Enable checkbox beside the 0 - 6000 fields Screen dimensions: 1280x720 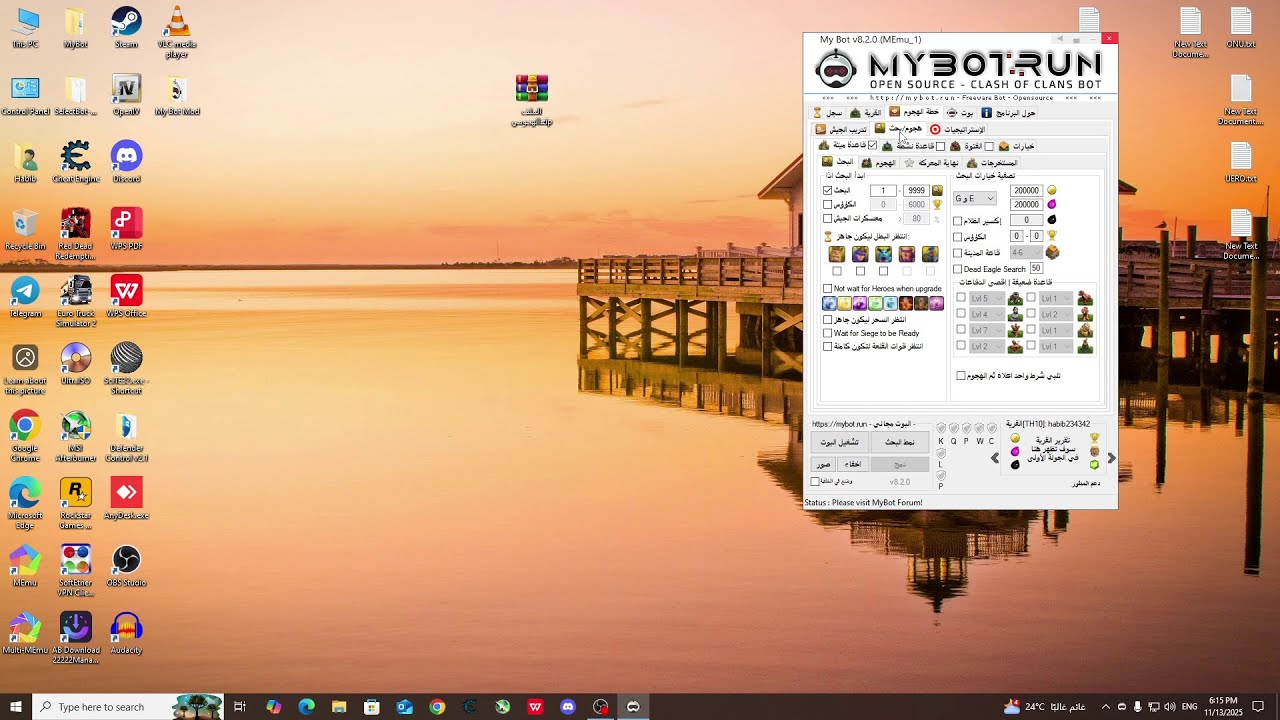828,205
